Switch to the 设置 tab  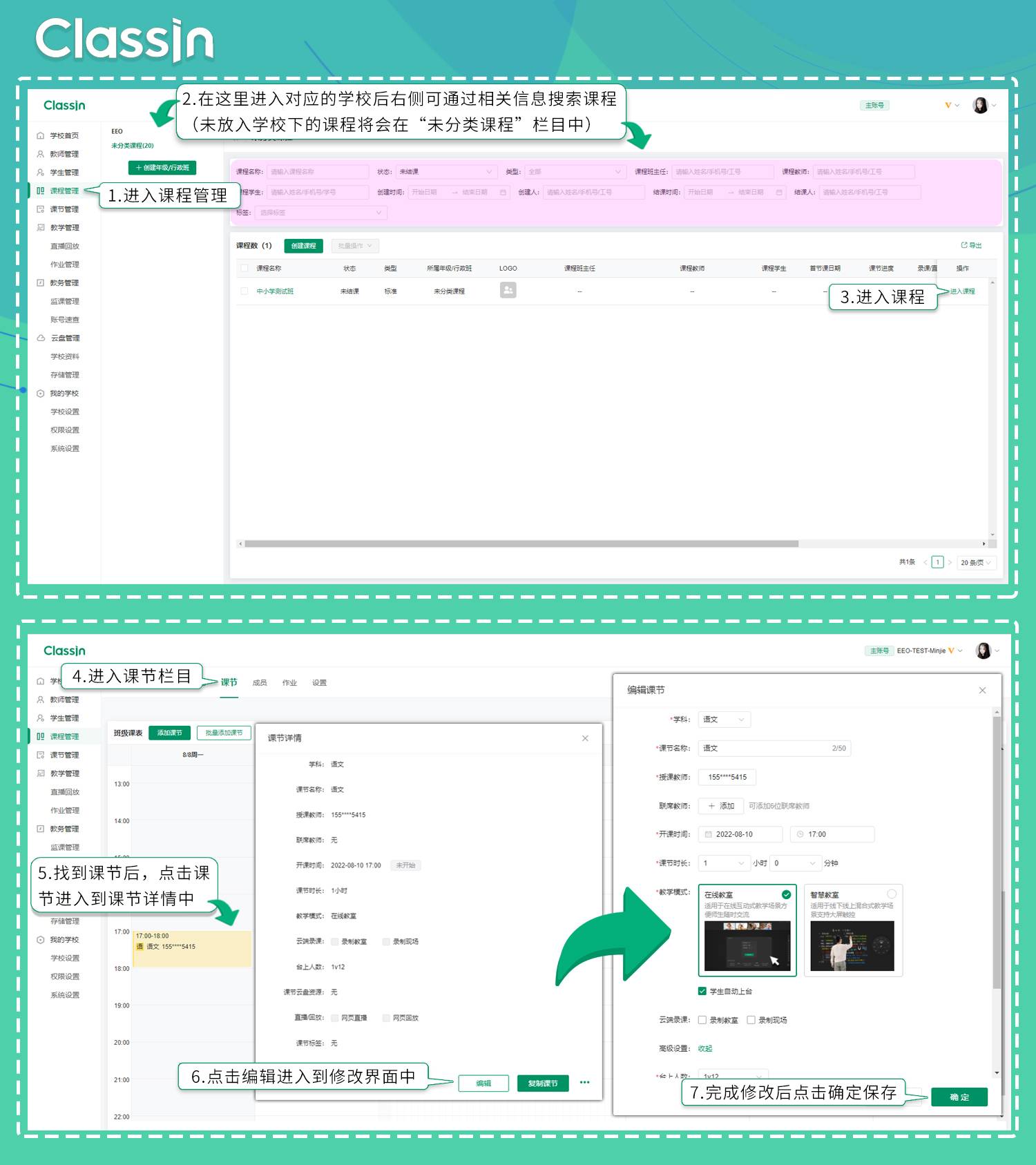319,683
